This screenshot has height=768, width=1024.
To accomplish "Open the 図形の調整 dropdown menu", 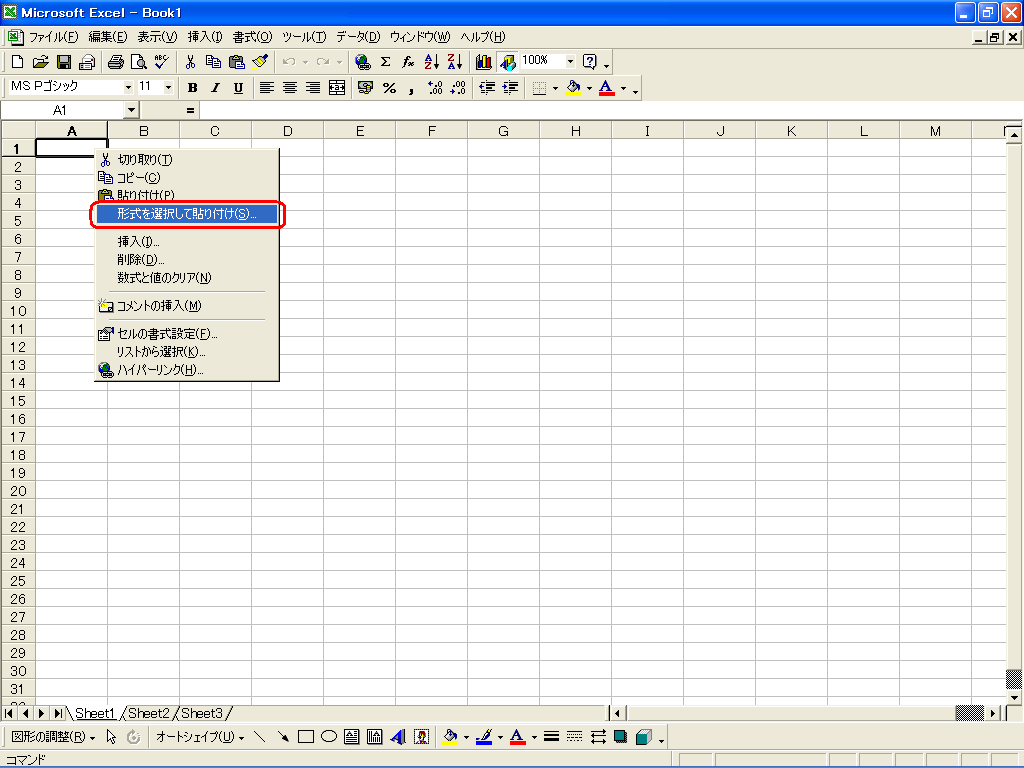I will tap(54, 737).
